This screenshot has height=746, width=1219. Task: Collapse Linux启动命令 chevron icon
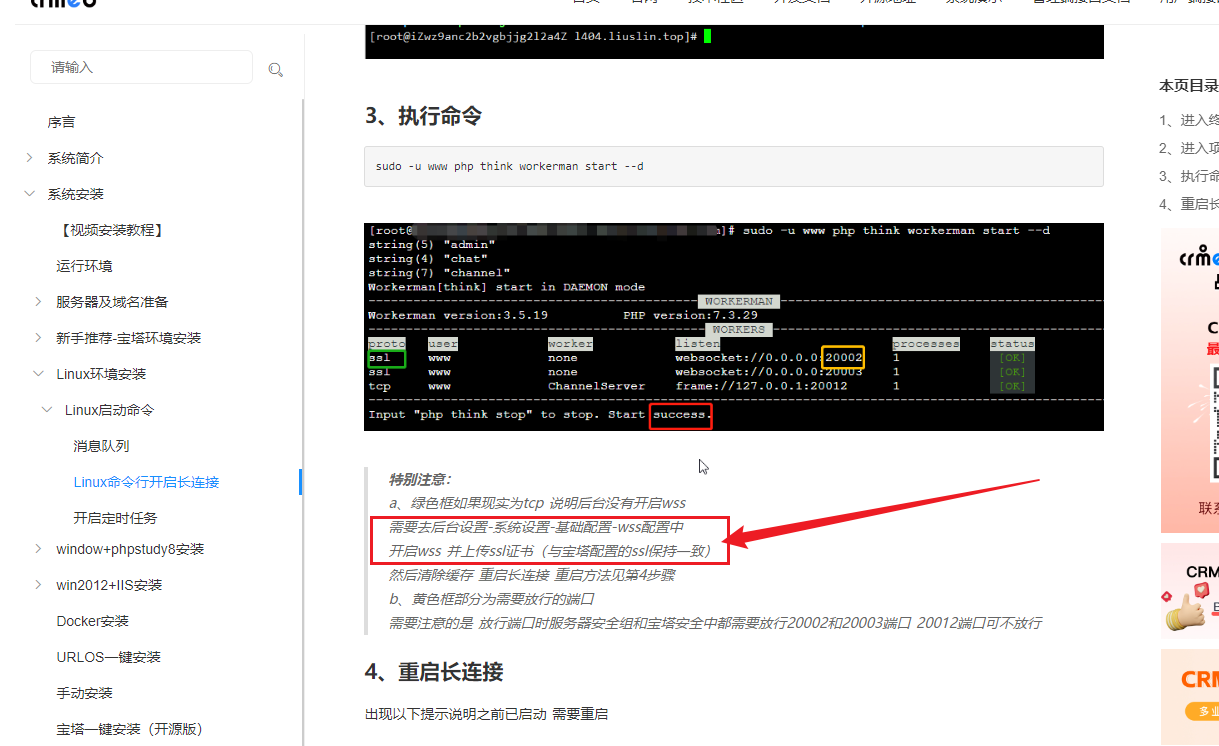point(47,410)
